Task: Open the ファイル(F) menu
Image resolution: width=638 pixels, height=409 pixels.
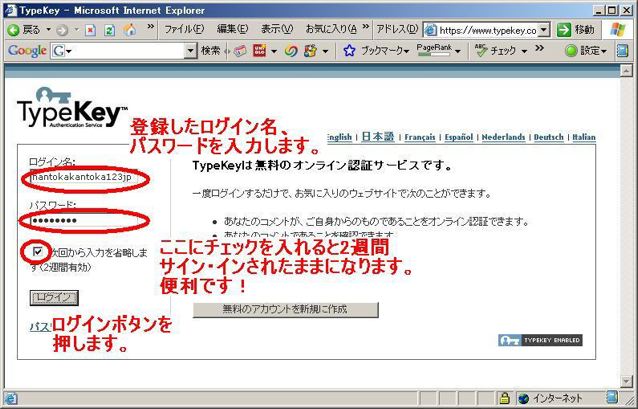Action: click(184, 29)
